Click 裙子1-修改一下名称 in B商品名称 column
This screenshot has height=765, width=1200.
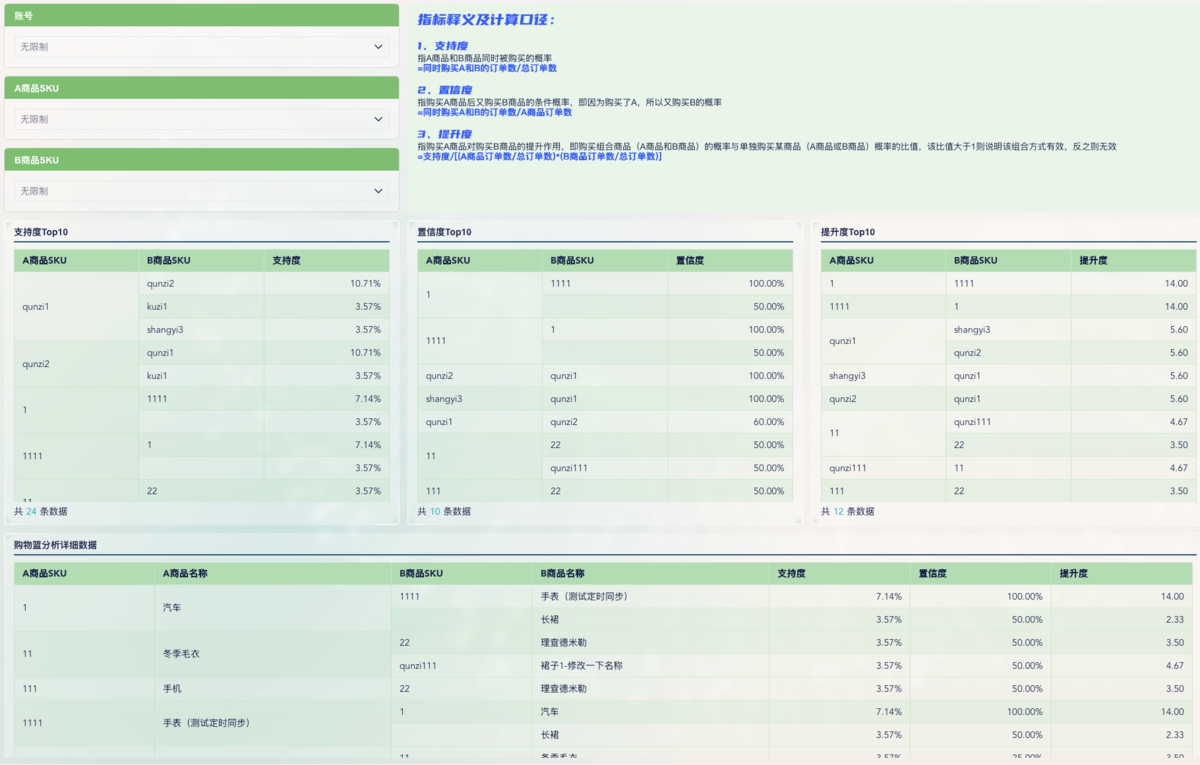click(581, 665)
